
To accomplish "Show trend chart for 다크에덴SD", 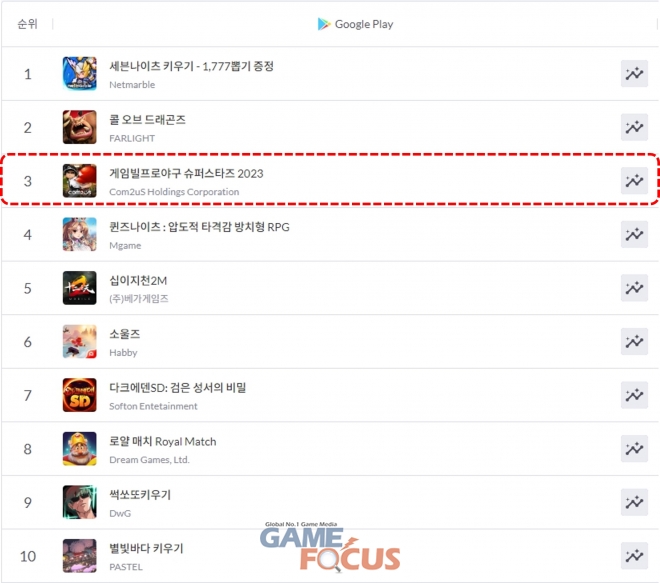I will point(634,395).
